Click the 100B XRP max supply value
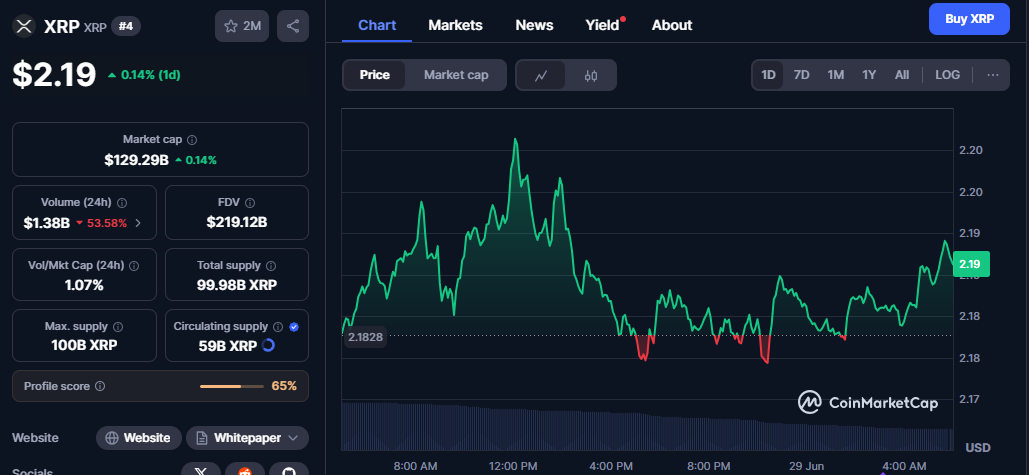This screenshot has width=1029, height=475. 84,344
